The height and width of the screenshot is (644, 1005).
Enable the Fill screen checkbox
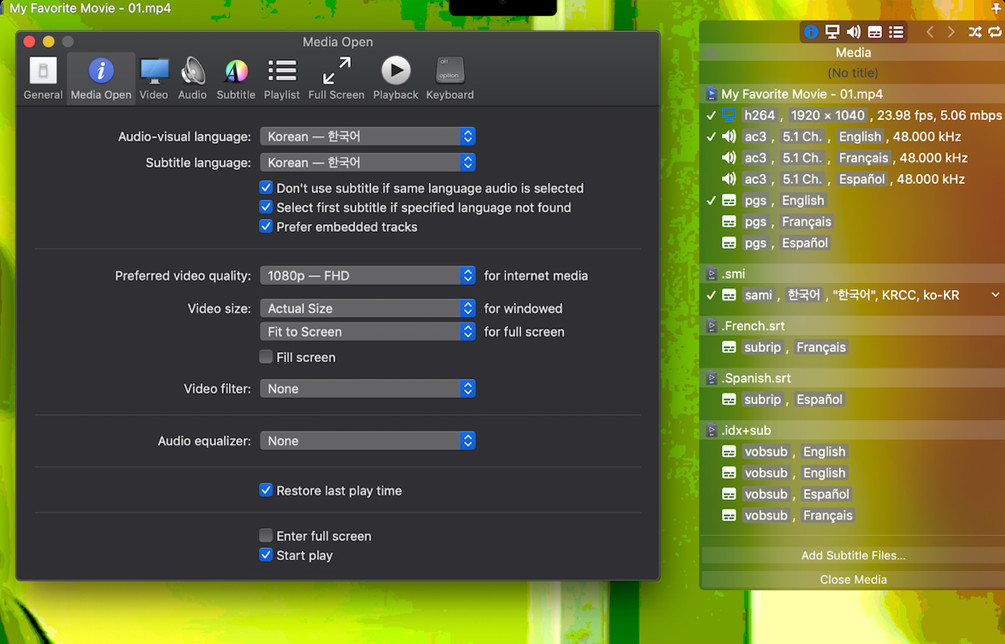pos(266,357)
